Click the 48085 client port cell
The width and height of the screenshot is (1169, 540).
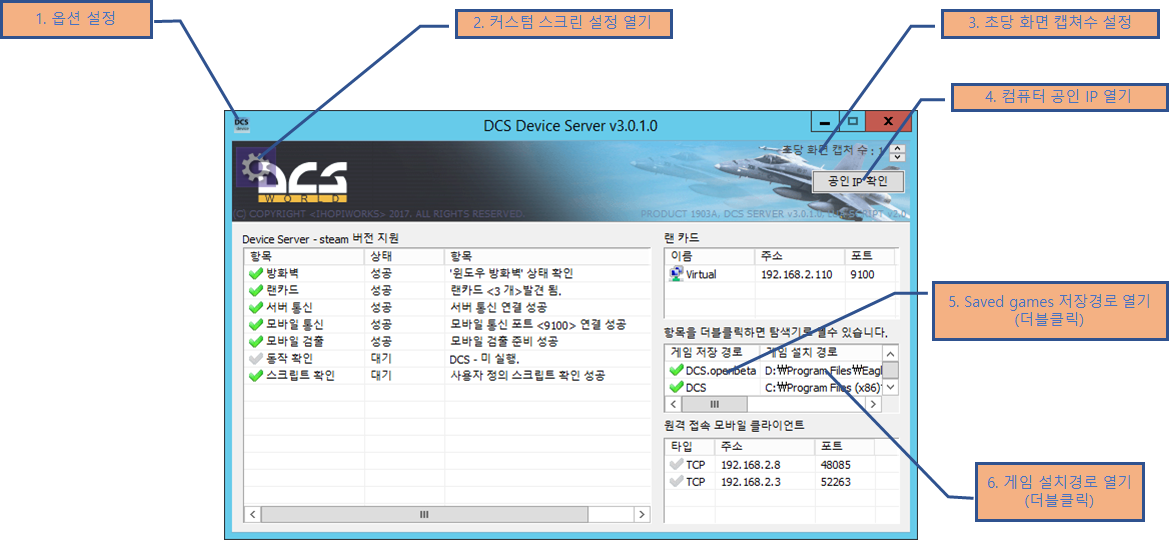point(836,465)
